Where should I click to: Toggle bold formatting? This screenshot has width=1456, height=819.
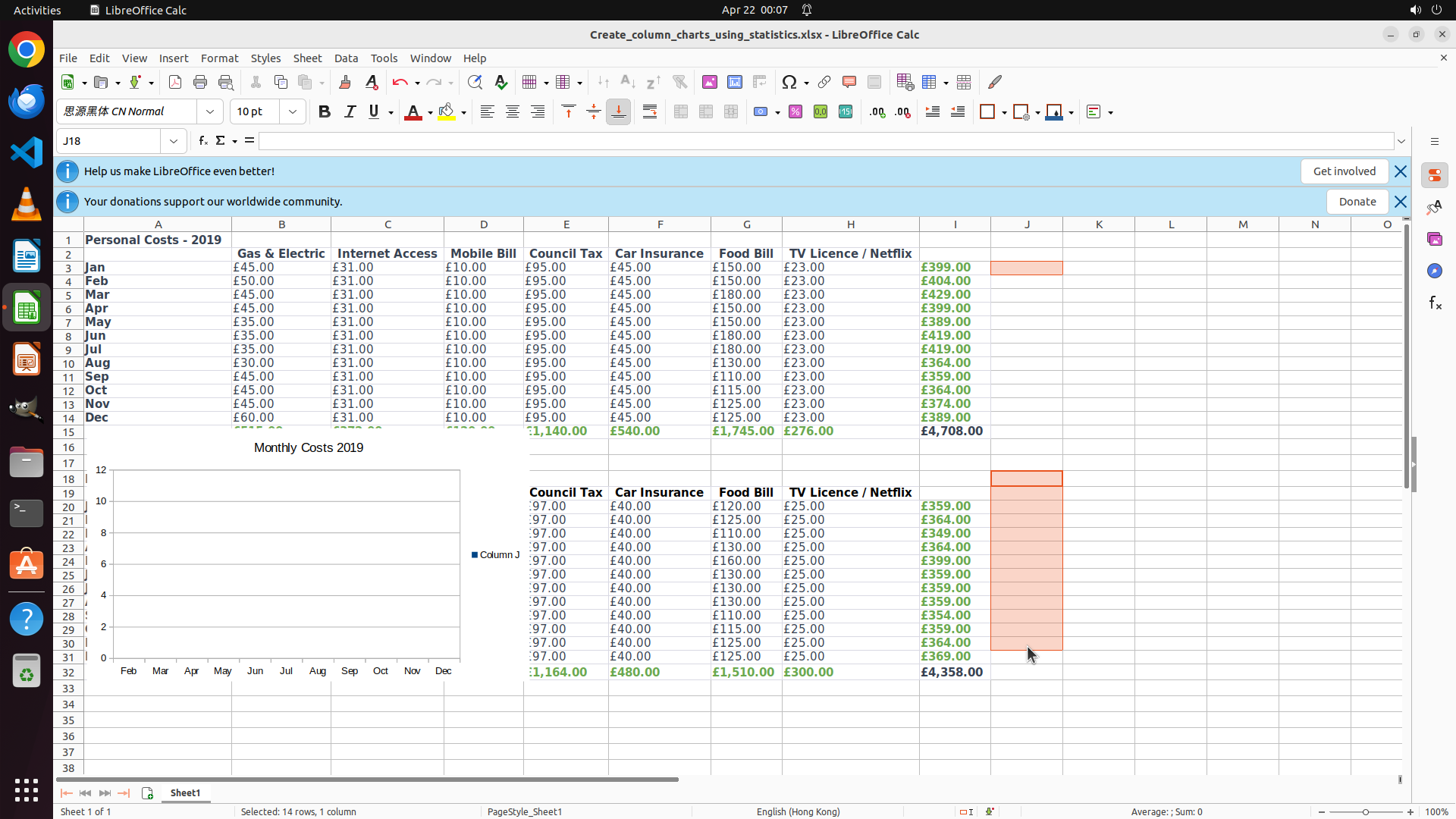tap(325, 112)
